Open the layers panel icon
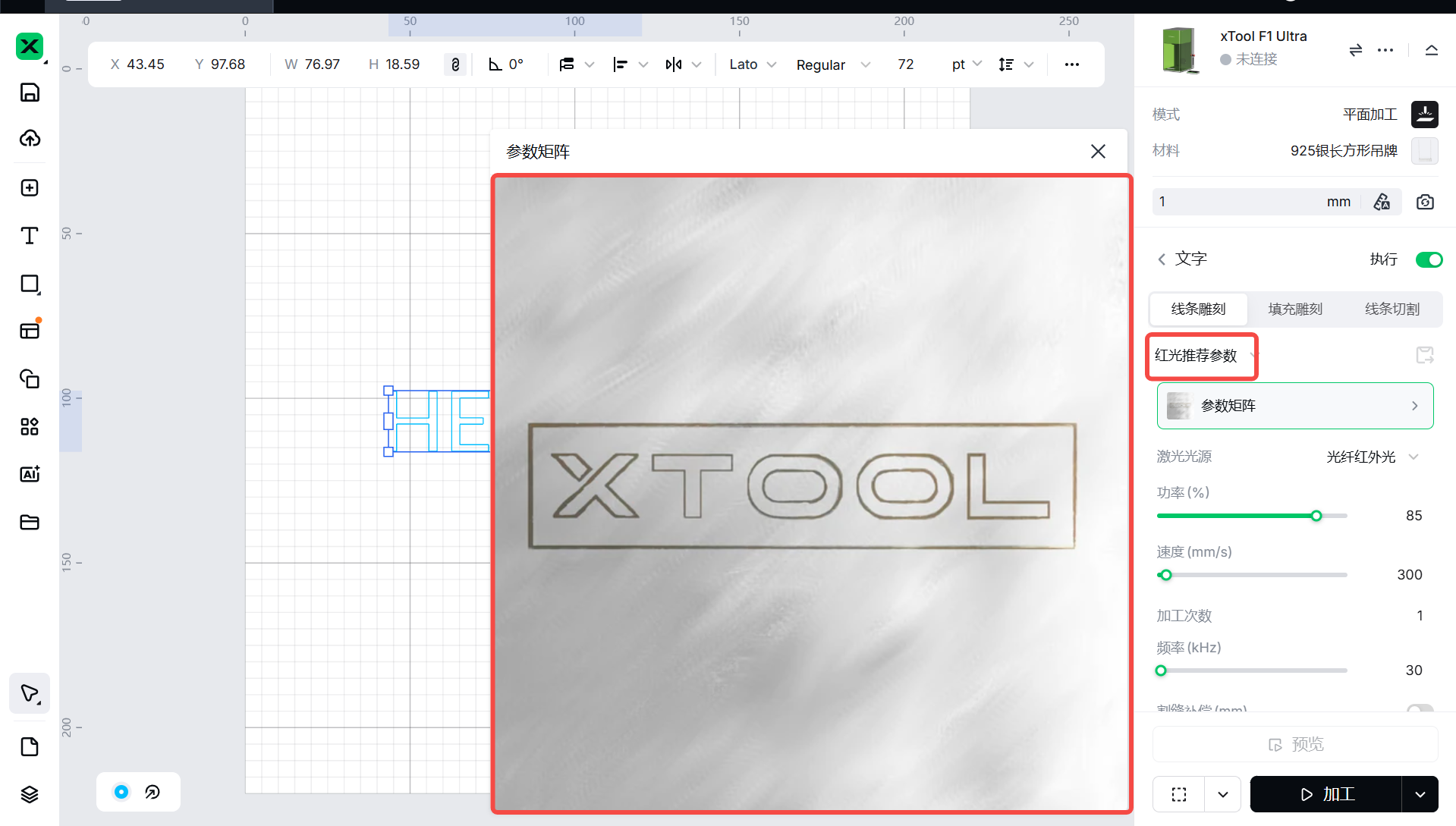Screen dimensions: 1456x826 coord(30,794)
